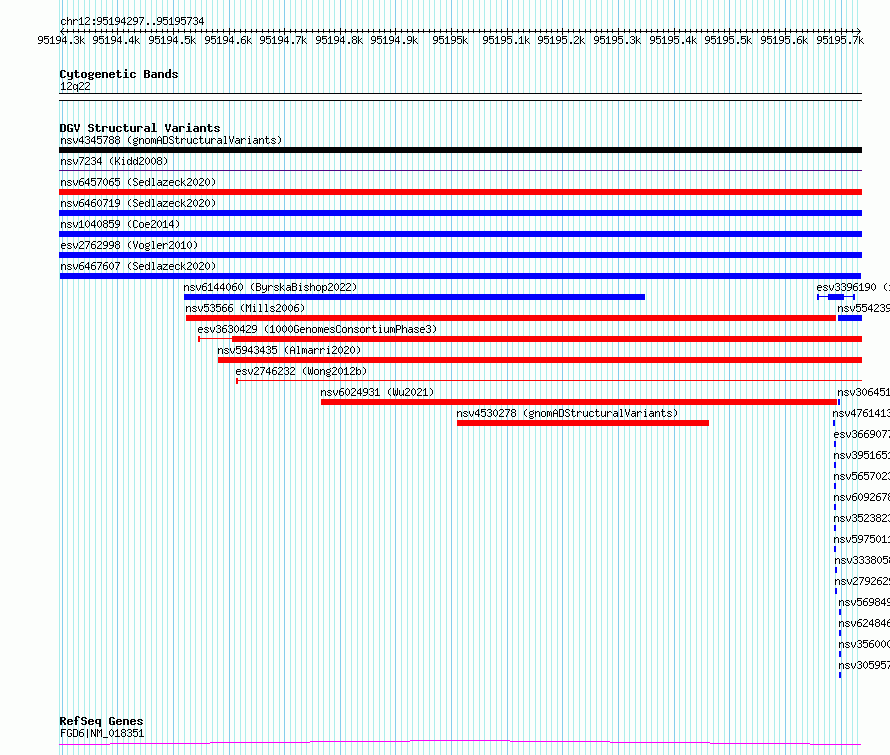Open the nsv6024931 (Wu2021) label
The image size is (890, 755).
377,392
